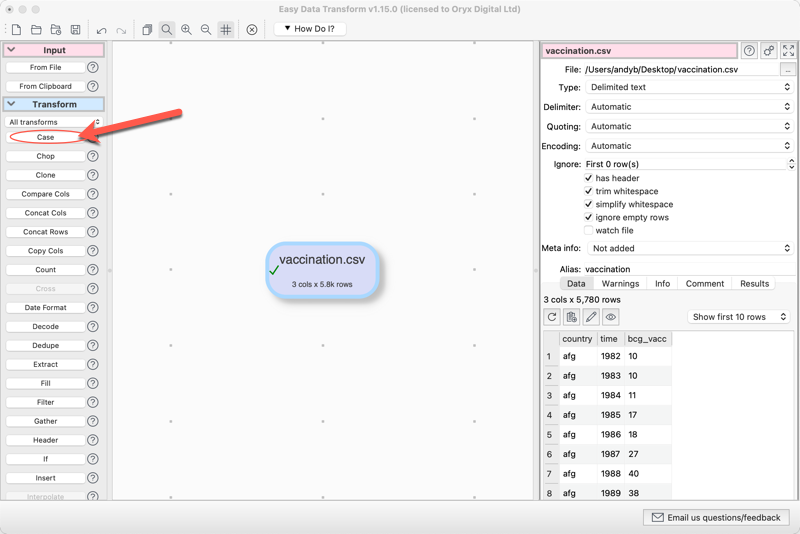Click the 'From File' input button
Image resolution: width=800 pixels, height=534 pixels.
pyautogui.click(x=45, y=67)
